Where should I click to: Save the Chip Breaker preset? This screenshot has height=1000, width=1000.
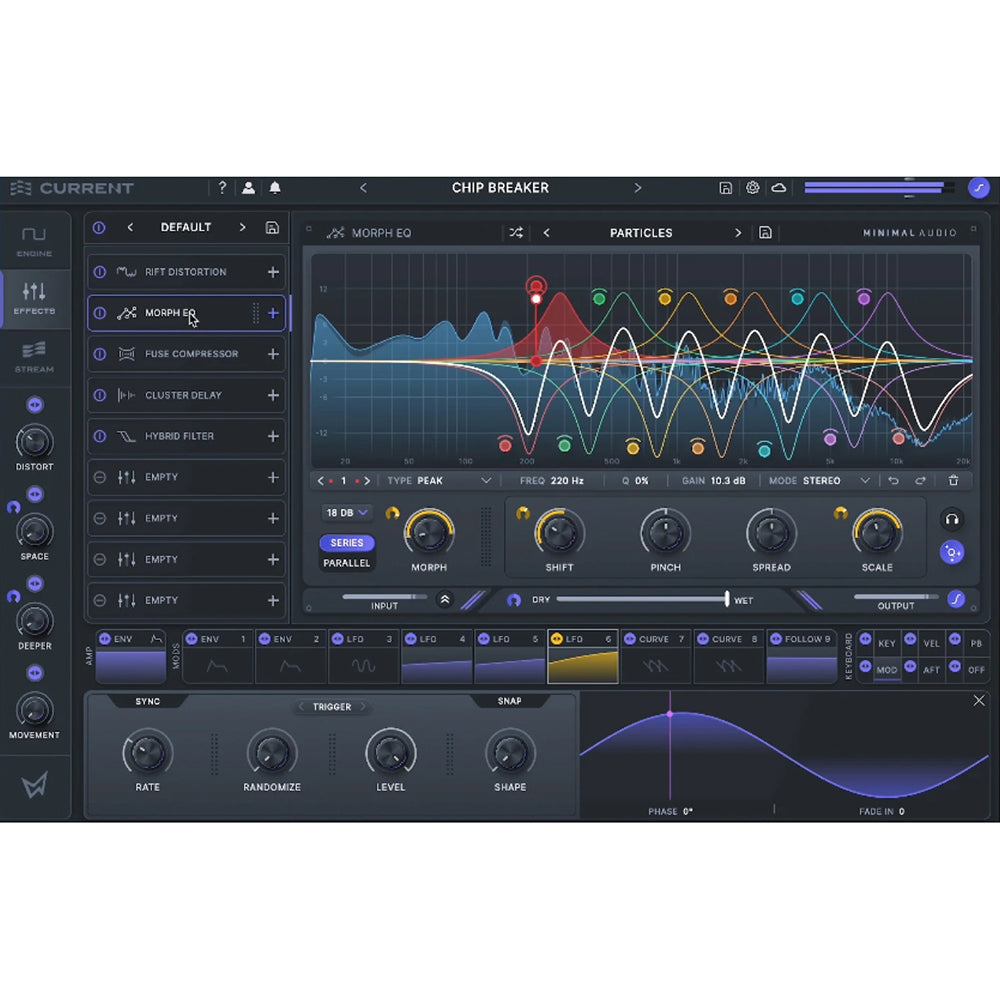click(x=725, y=188)
